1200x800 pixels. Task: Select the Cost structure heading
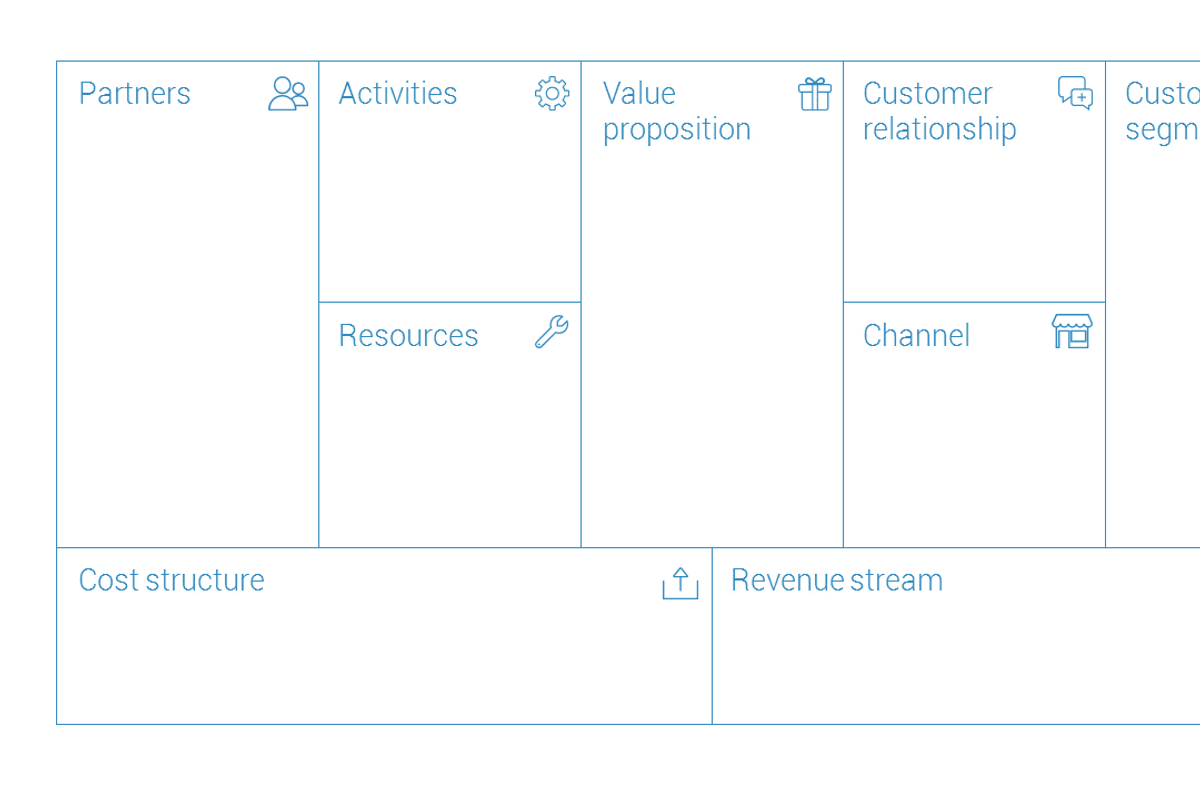coord(172,580)
